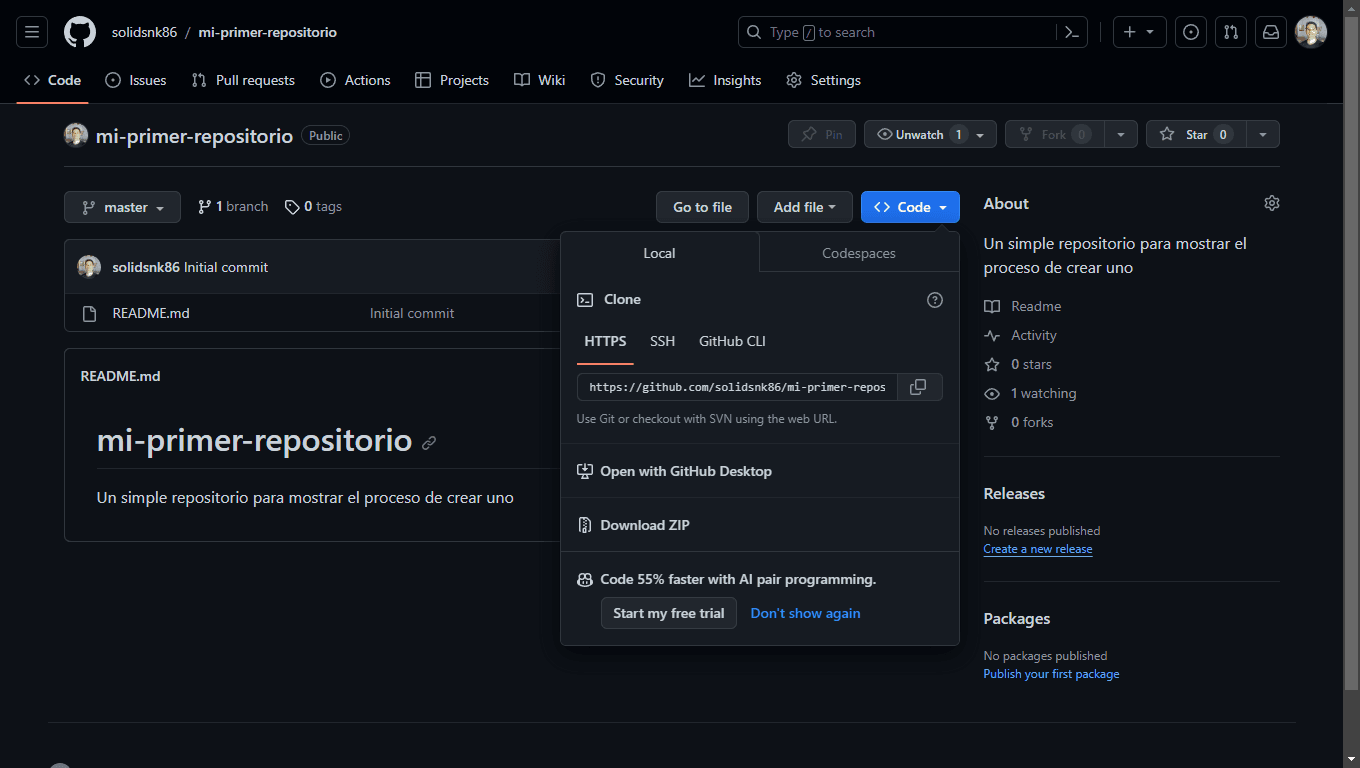This screenshot has width=1360, height=768.
Task: Open the Wiki tab
Action: click(540, 80)
